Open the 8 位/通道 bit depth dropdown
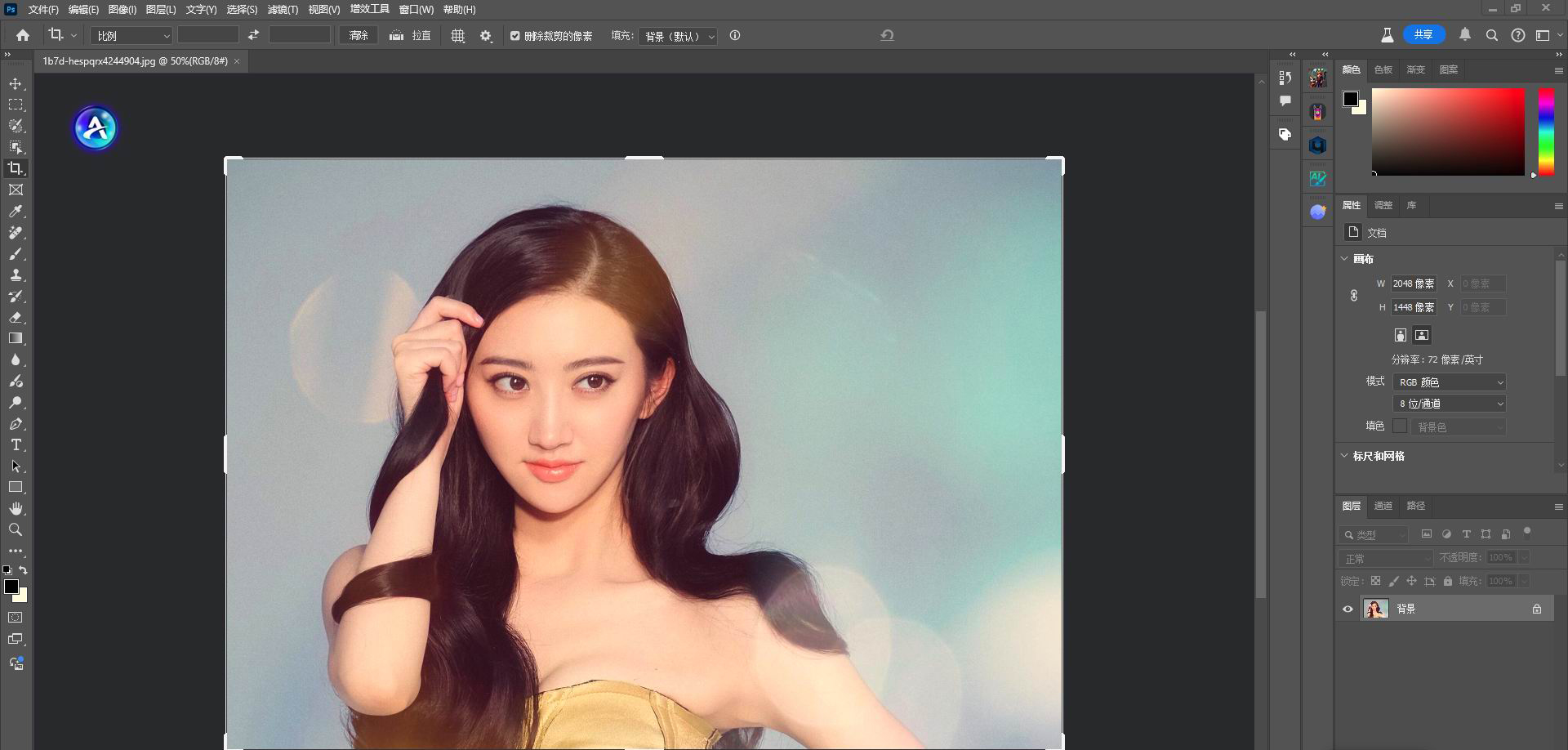This screenshot has height=750, width=1568. tap(1450, 404)
